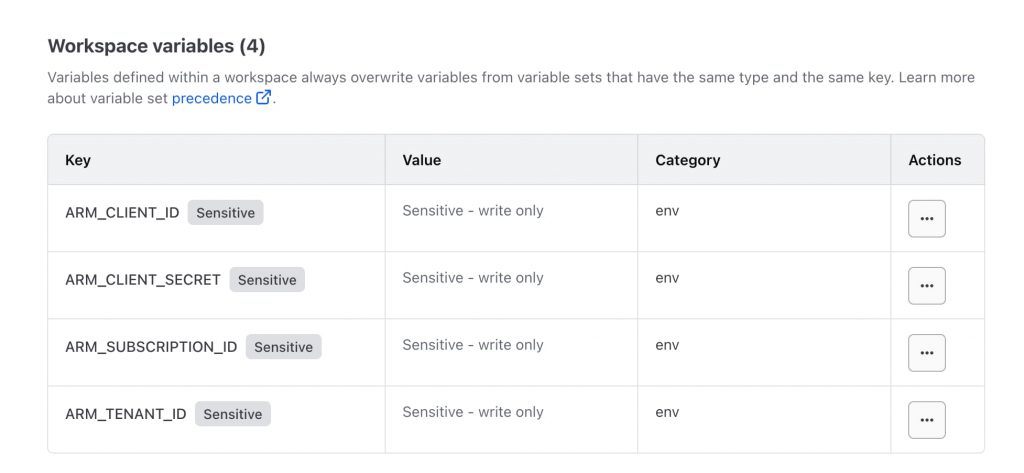Viewport: 1024px width, 473px height.
Task: Click the write-only value of ARM_CLIENT_SECRET
Action: (473, 278)
